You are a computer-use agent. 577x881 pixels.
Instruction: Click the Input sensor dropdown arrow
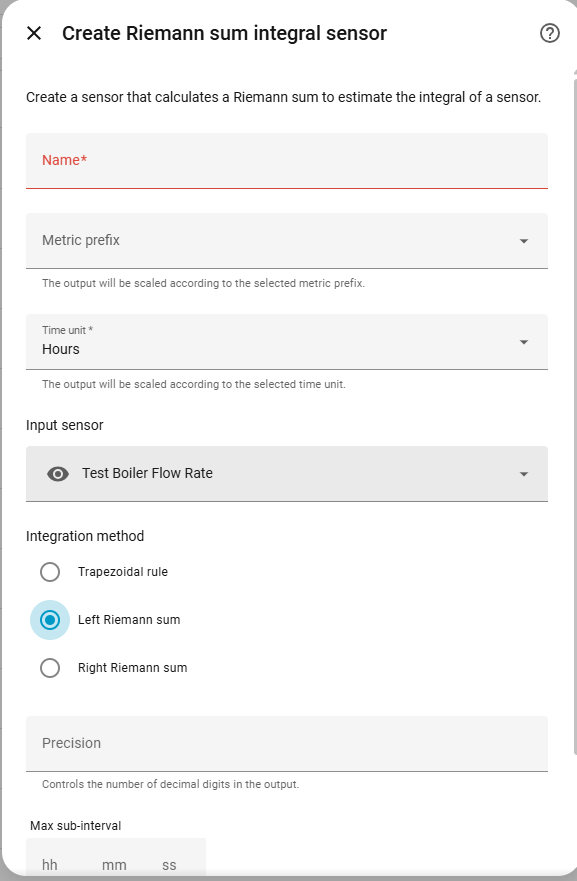tap(524, 474)
